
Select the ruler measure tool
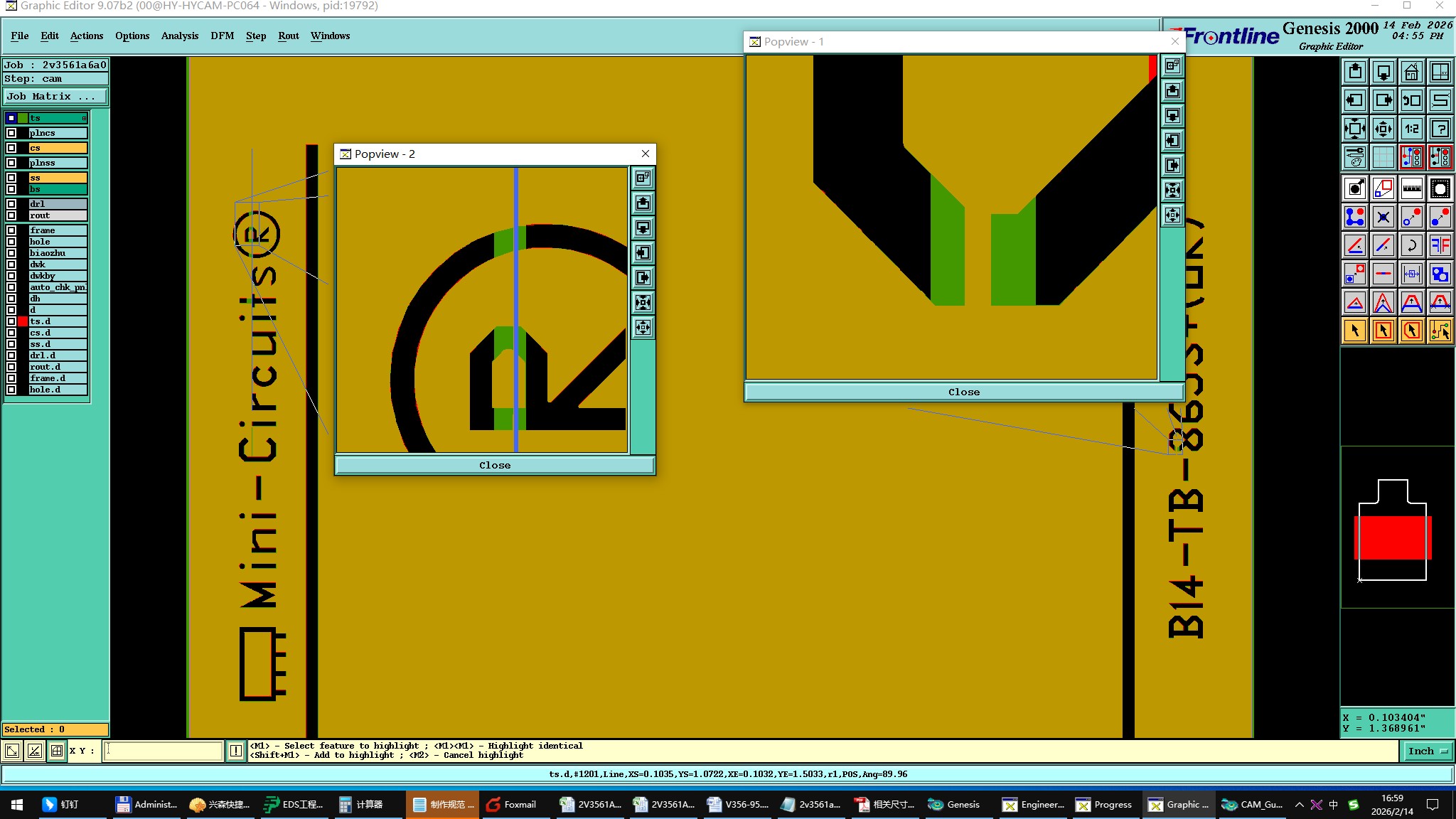[1411, 188]
